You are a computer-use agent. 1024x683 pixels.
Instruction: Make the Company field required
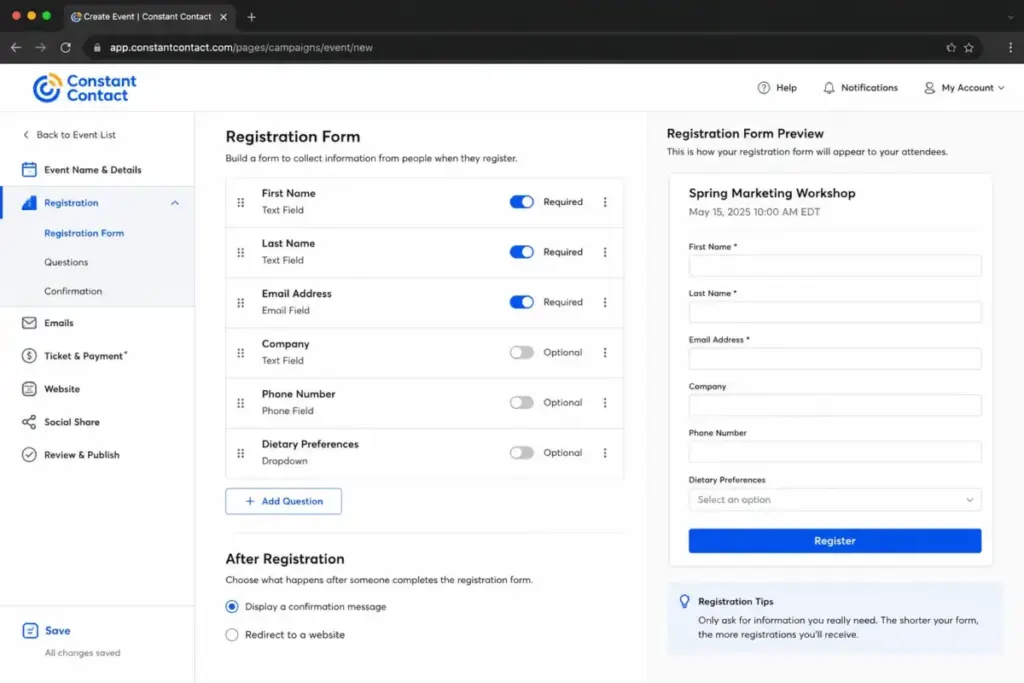point(521,353)
